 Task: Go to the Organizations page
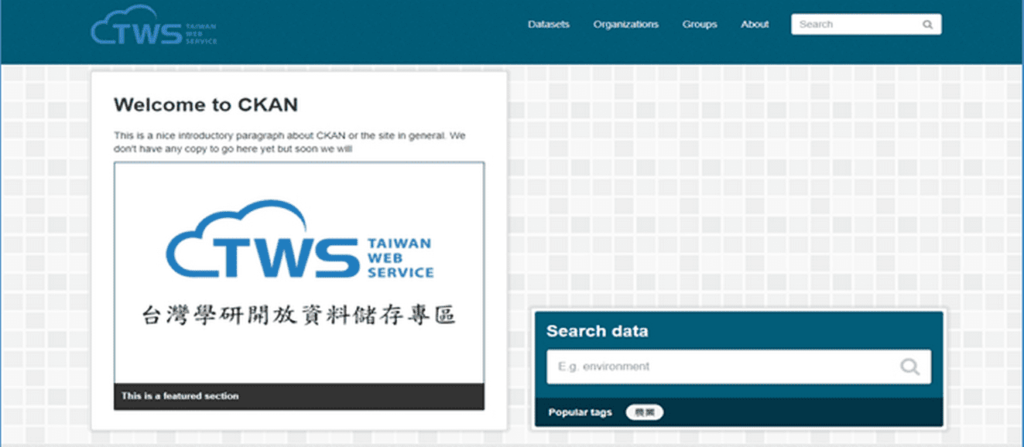[625, 25]
